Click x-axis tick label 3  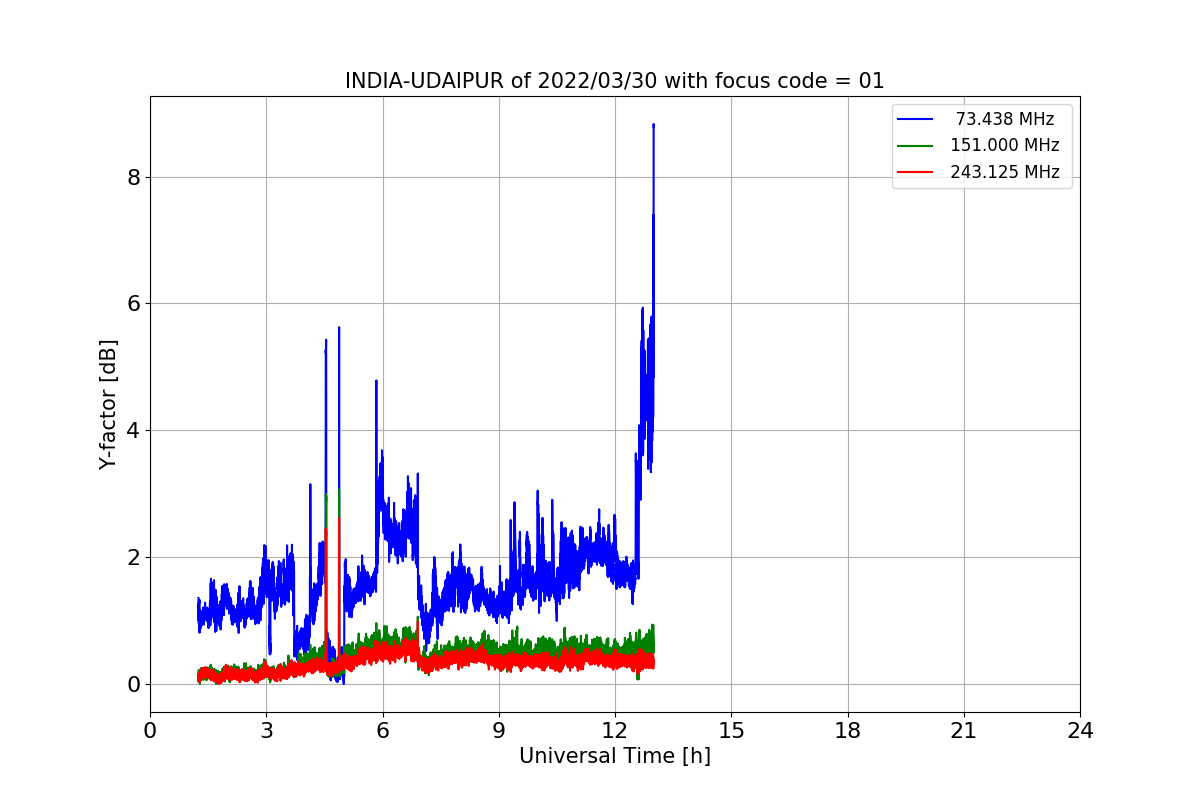266,731
